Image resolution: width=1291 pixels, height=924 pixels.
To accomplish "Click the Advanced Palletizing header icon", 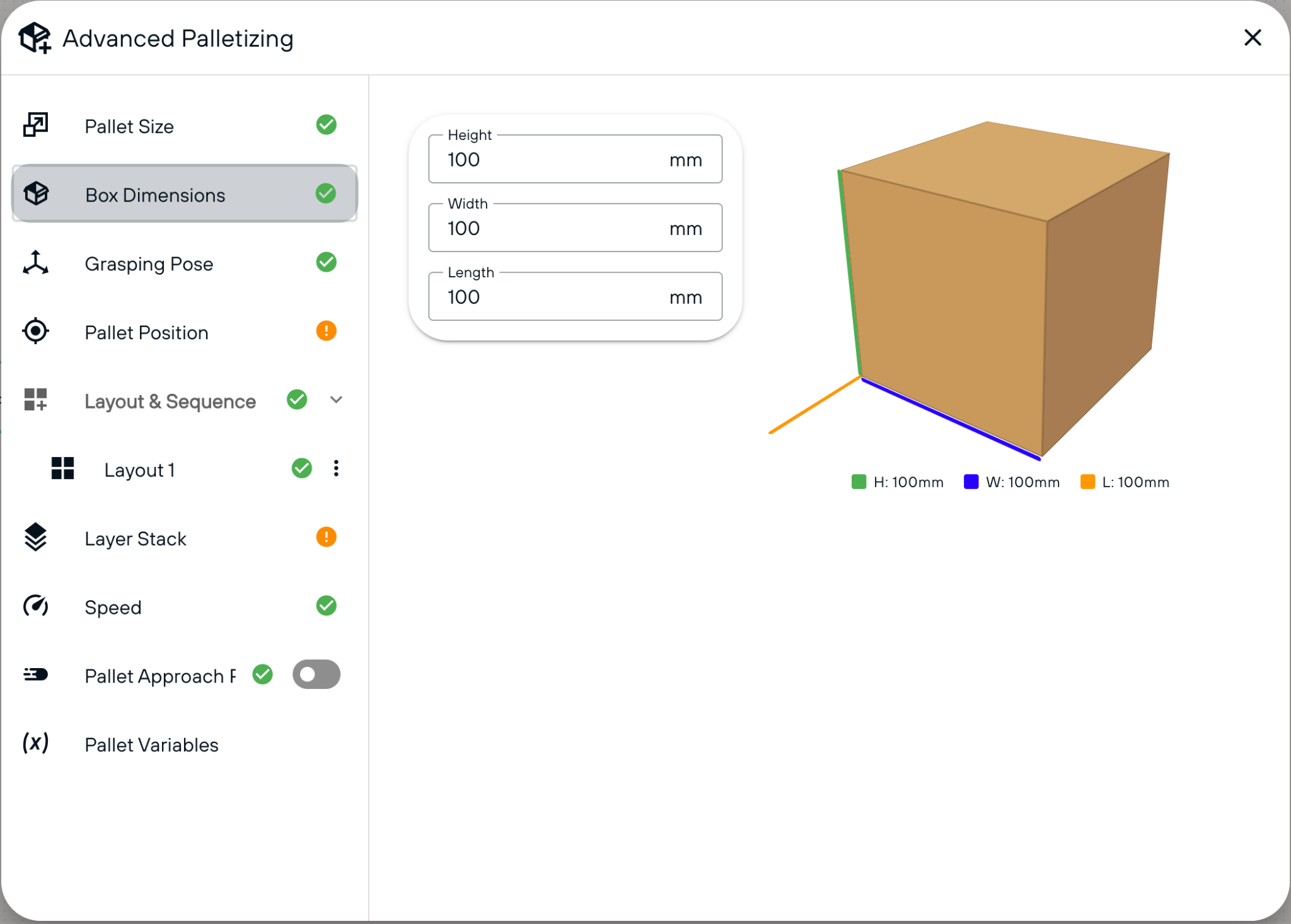I will click(x=35, y=38).
